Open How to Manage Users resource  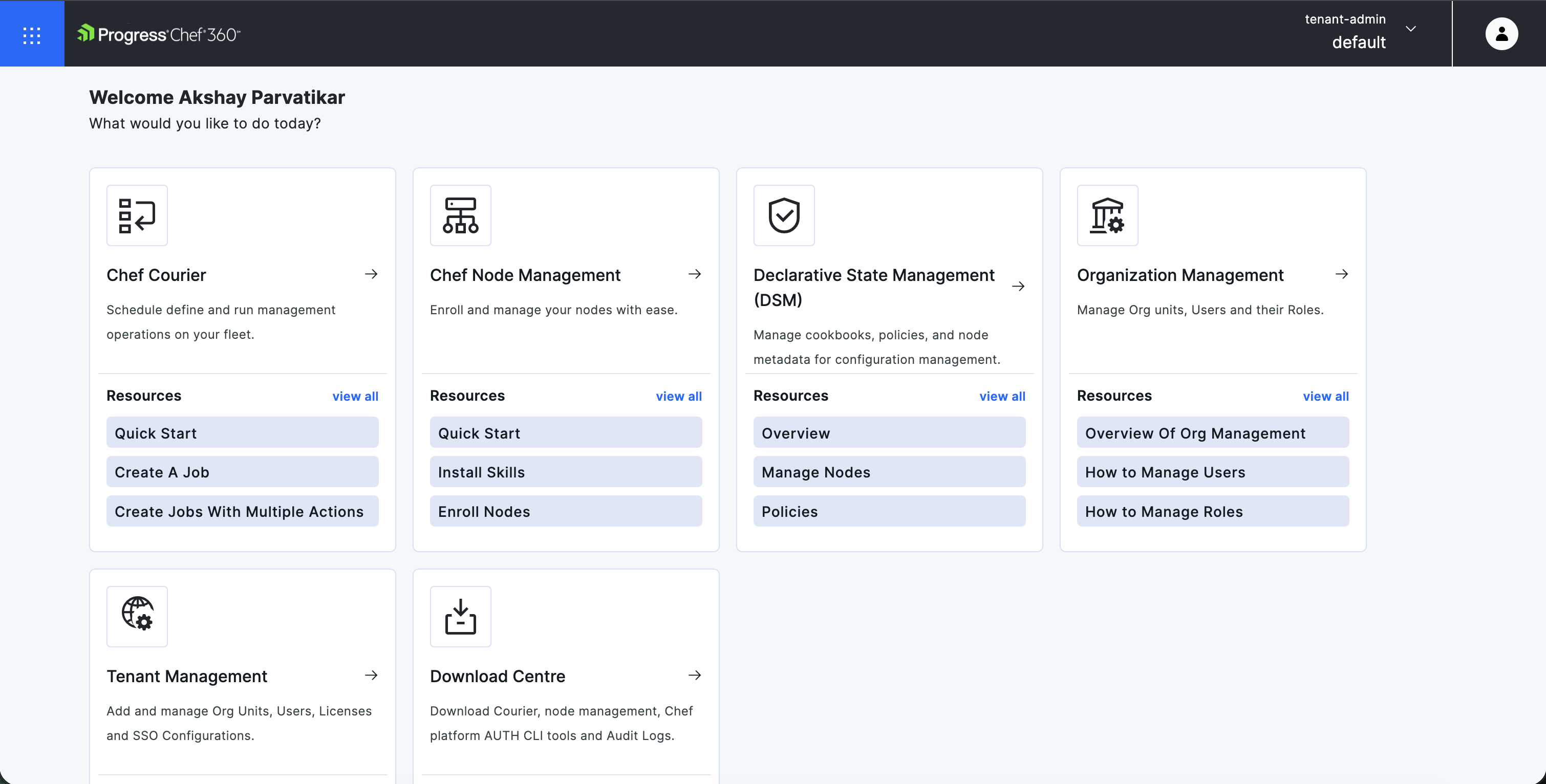click(1212, 472)
